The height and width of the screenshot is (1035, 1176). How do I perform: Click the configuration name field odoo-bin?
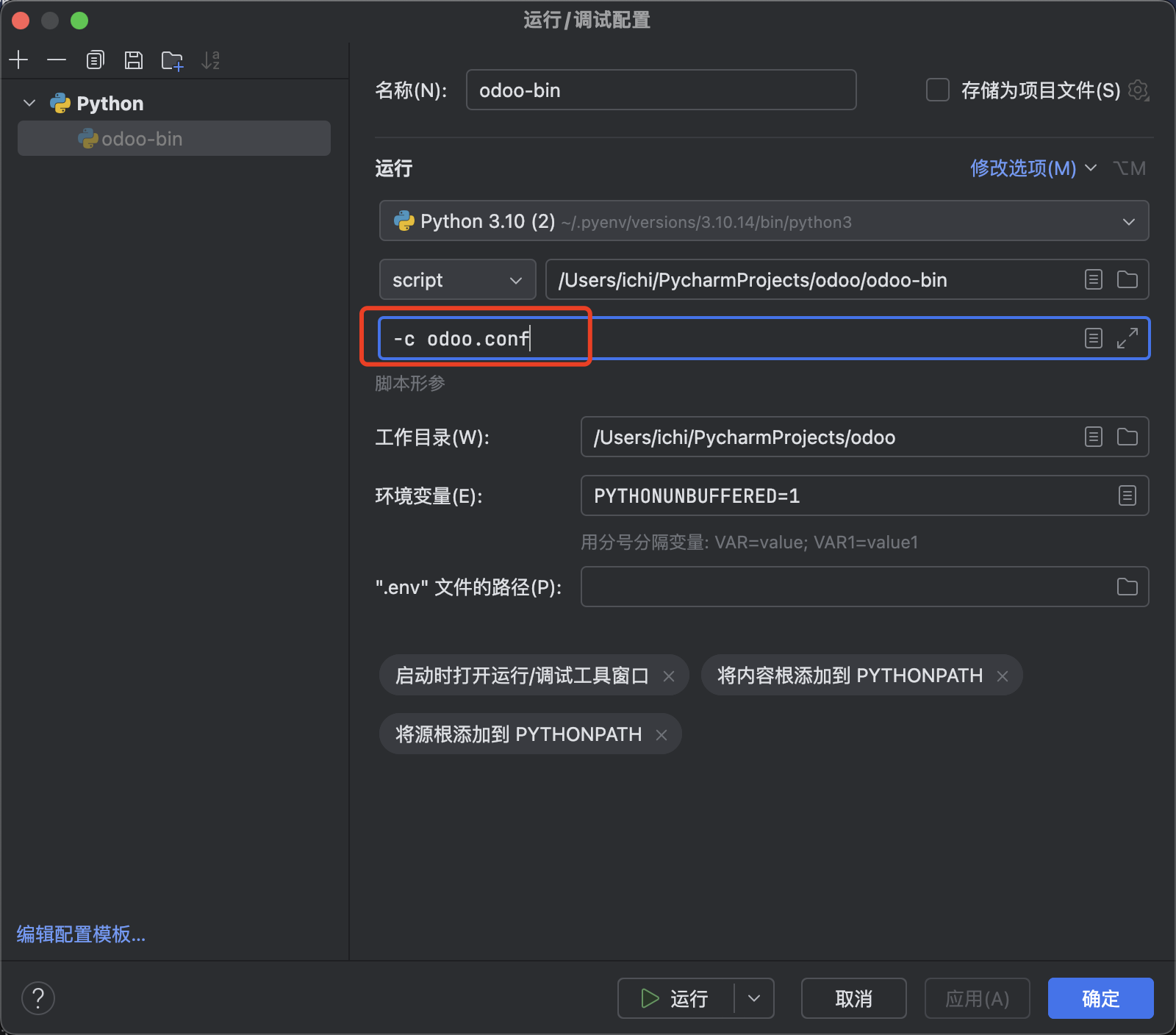pyautogui.click(x=661, y=90)
